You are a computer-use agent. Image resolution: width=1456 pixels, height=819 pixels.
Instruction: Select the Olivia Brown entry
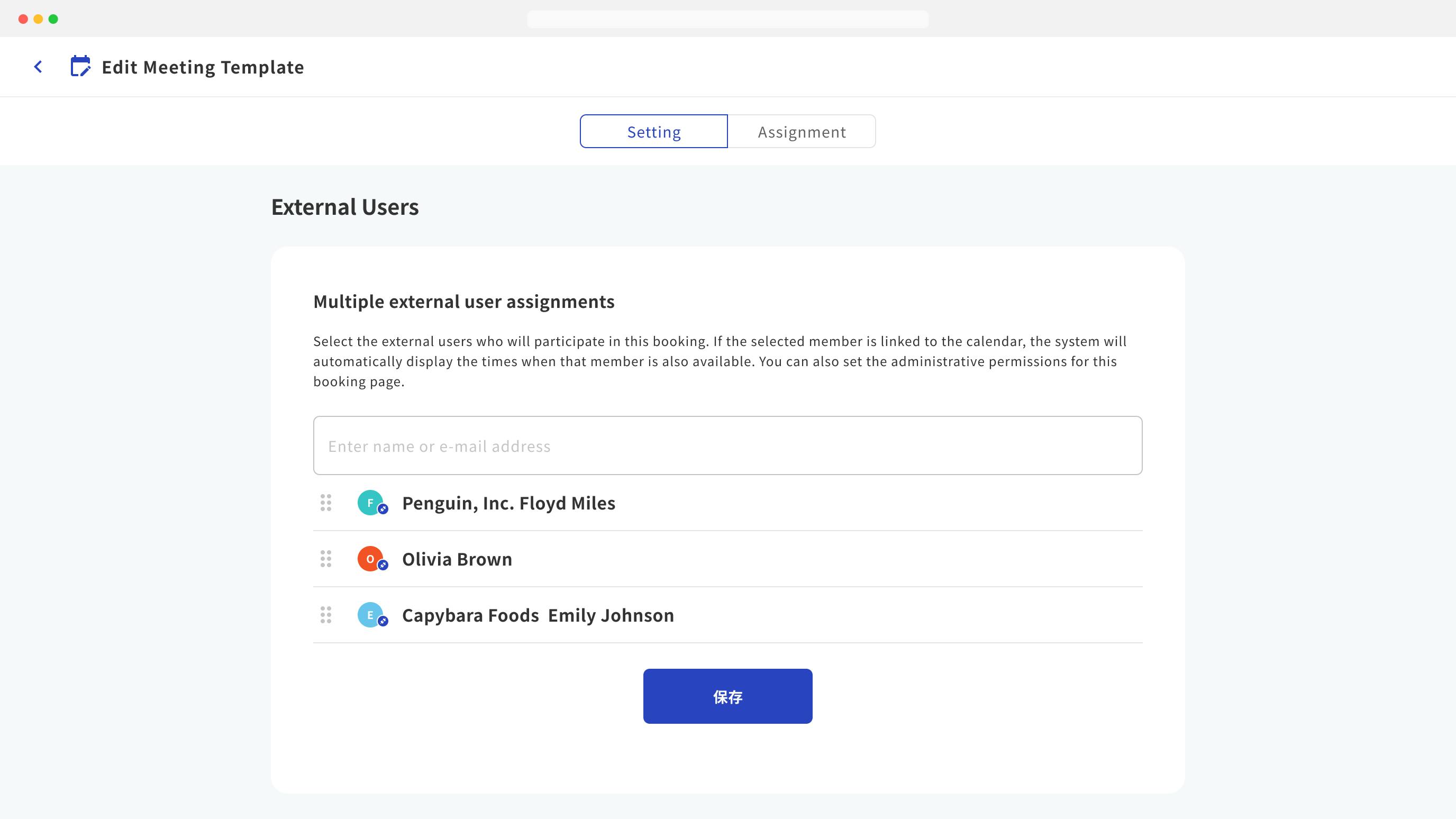[x=457, y=559]
